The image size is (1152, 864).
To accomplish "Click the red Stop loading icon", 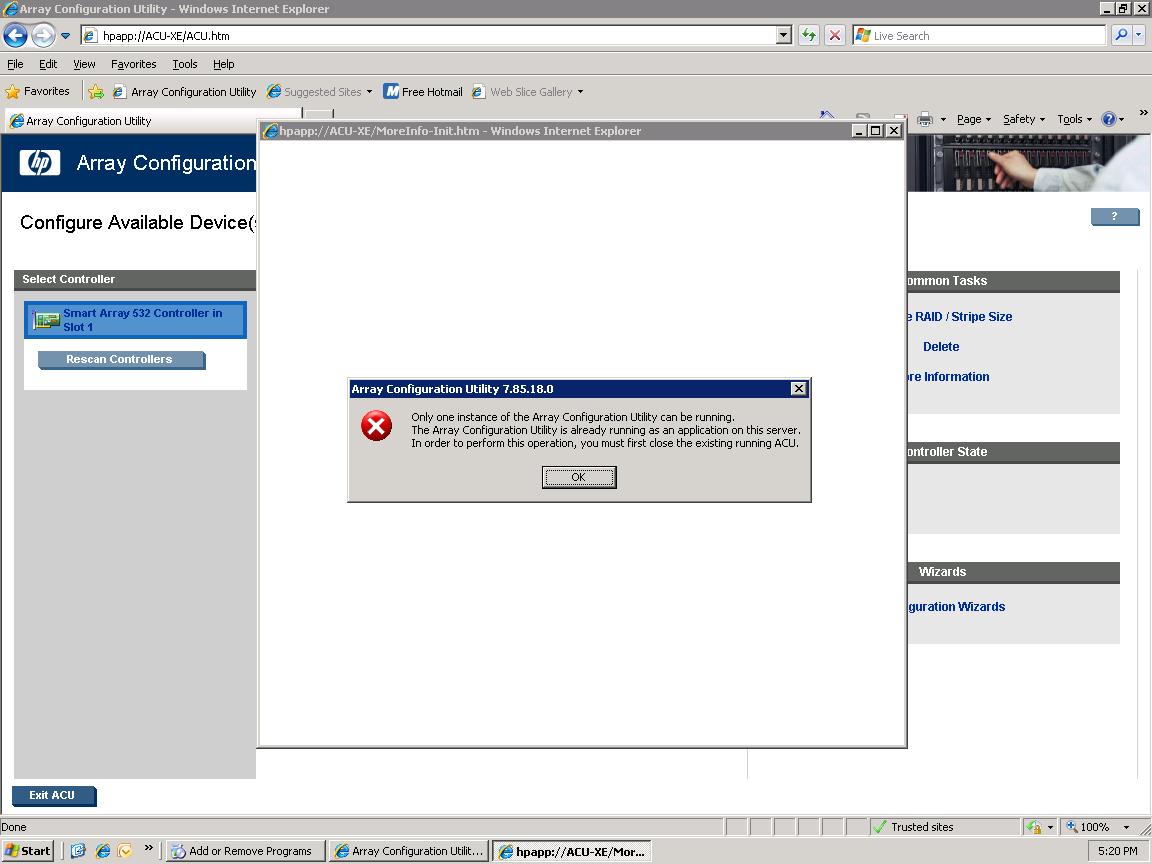I will point(835,35).
